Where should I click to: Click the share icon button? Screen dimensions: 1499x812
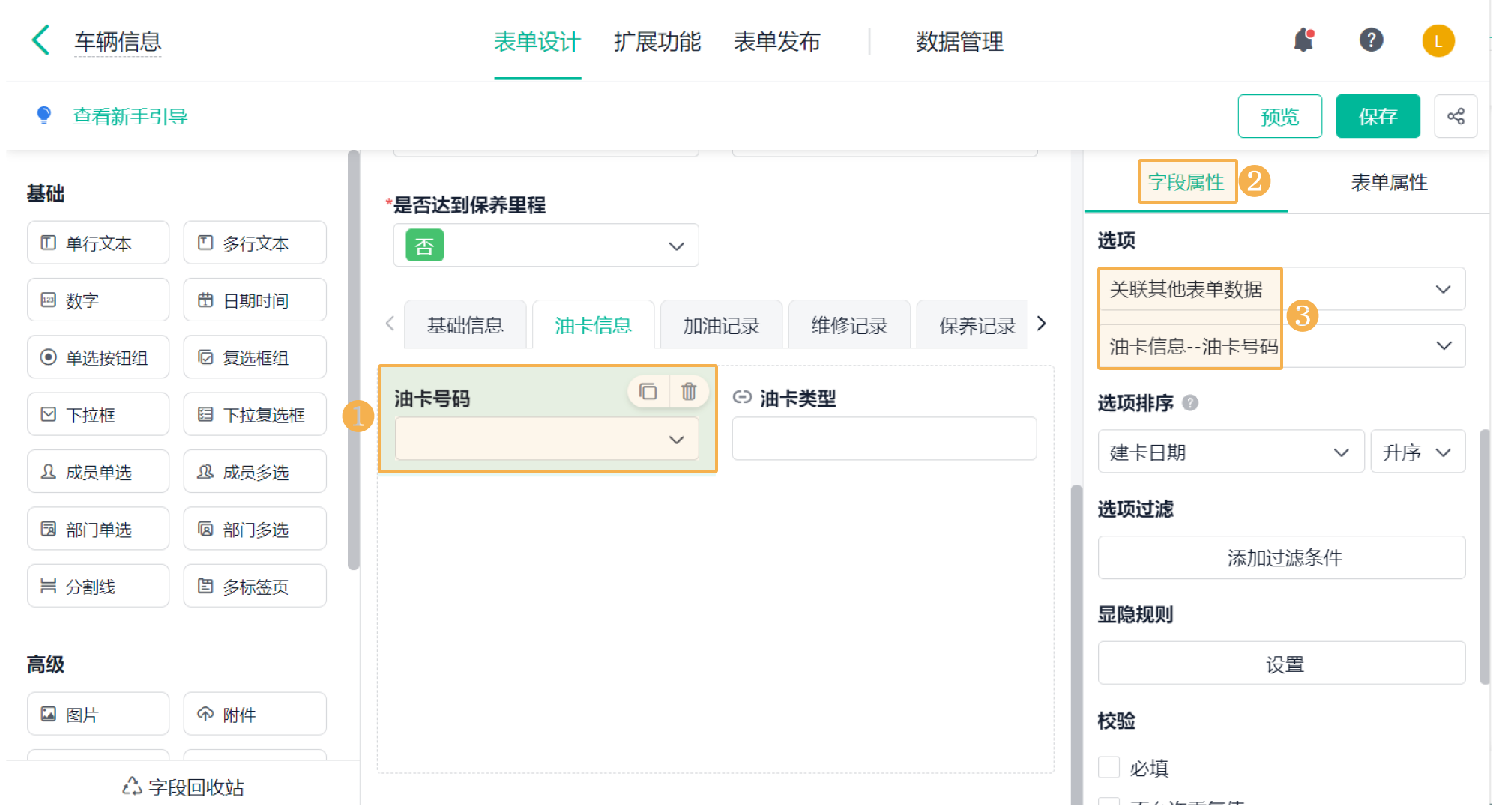coord(1456,116)
